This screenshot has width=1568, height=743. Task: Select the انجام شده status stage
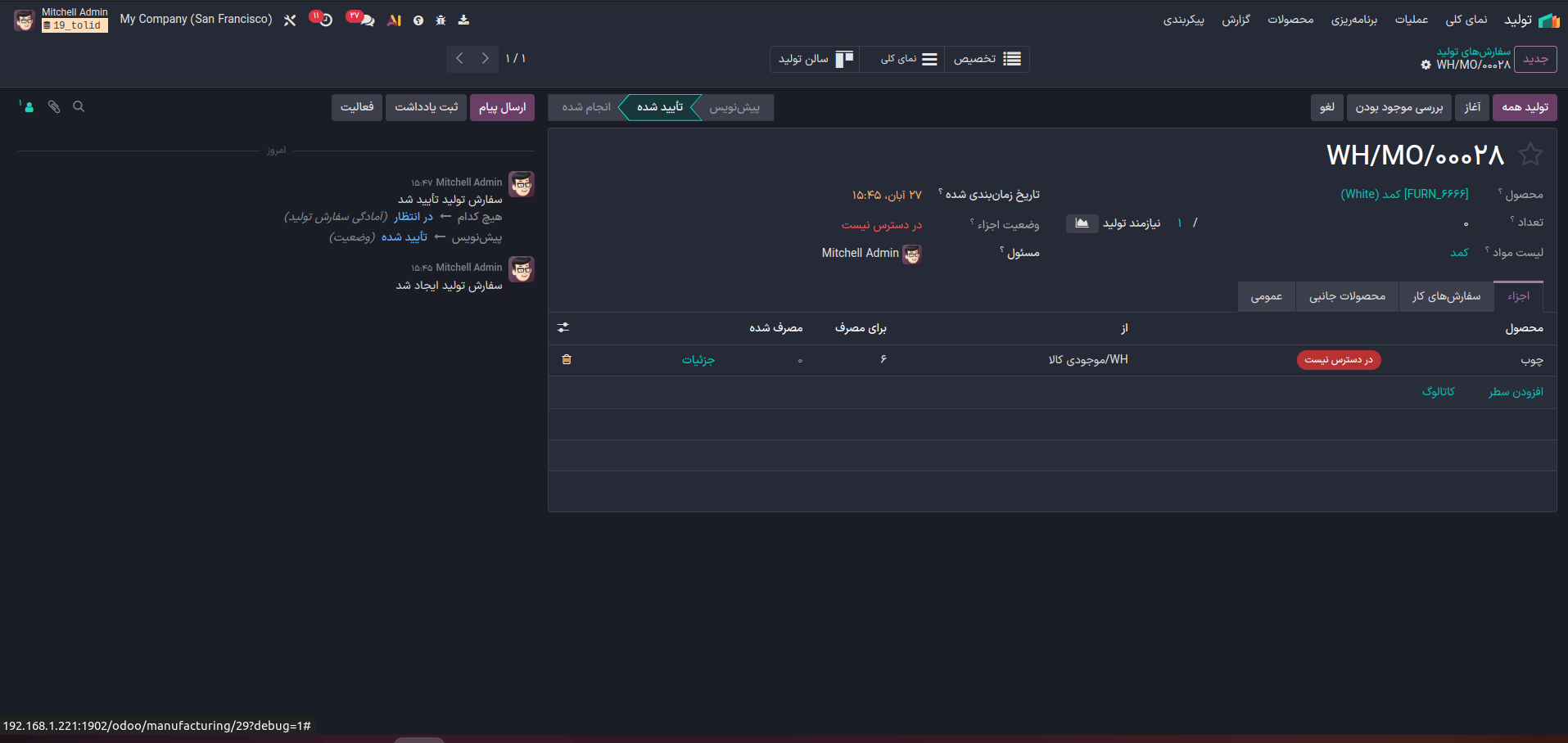[586, 107]
